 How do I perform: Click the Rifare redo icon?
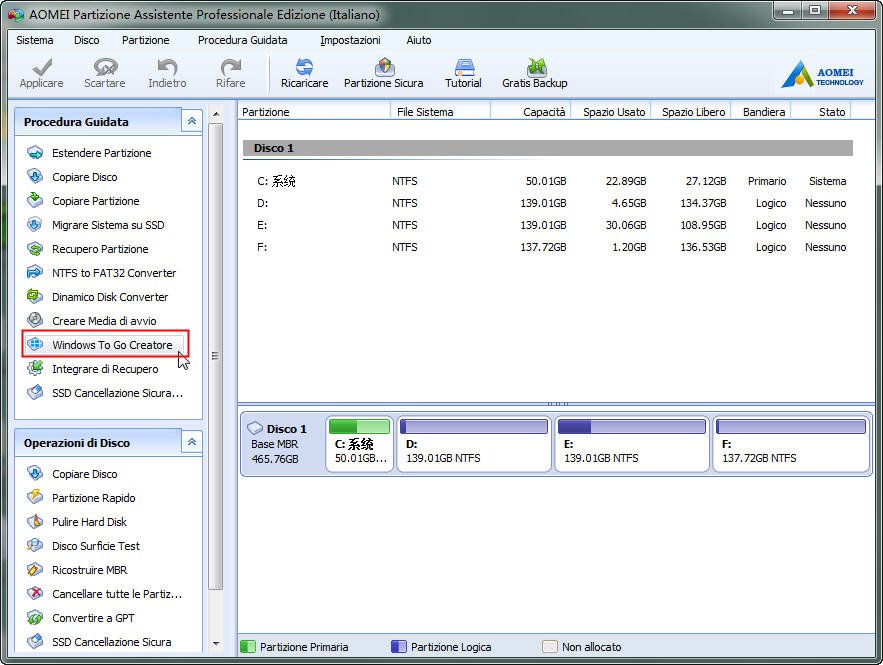tap(231, 67)
